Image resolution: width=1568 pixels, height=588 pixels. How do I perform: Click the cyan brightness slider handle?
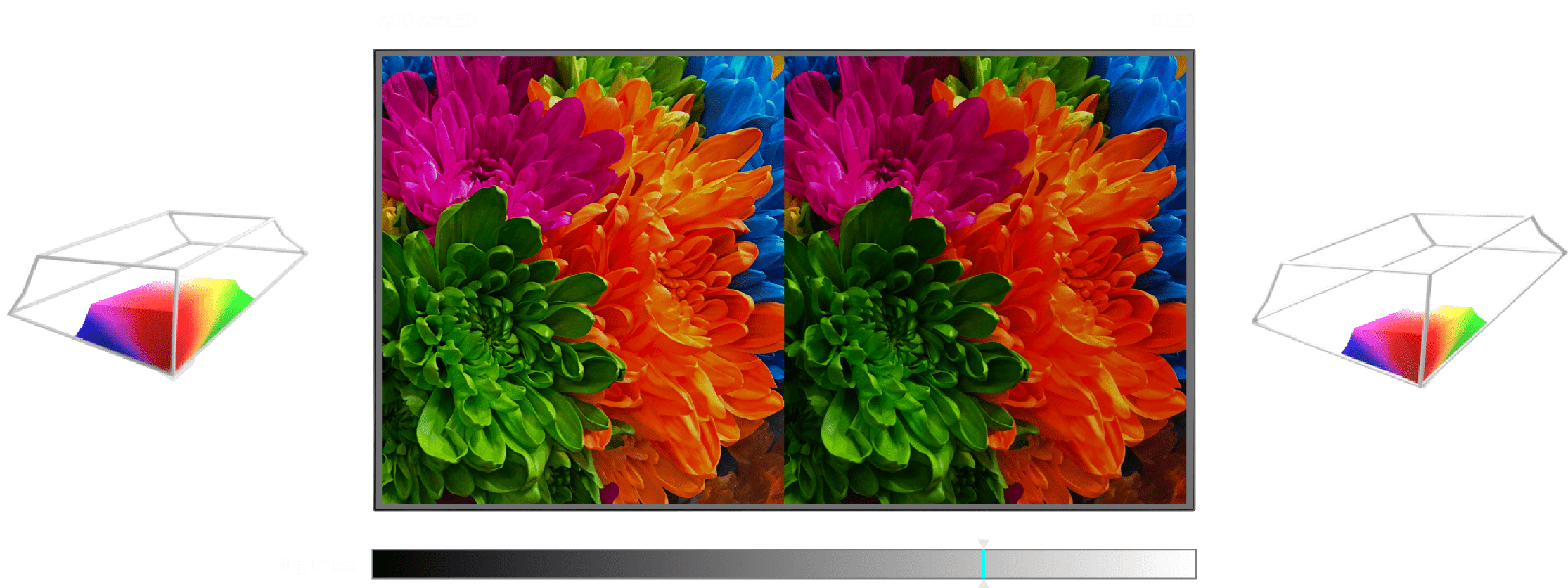[984, 564]
